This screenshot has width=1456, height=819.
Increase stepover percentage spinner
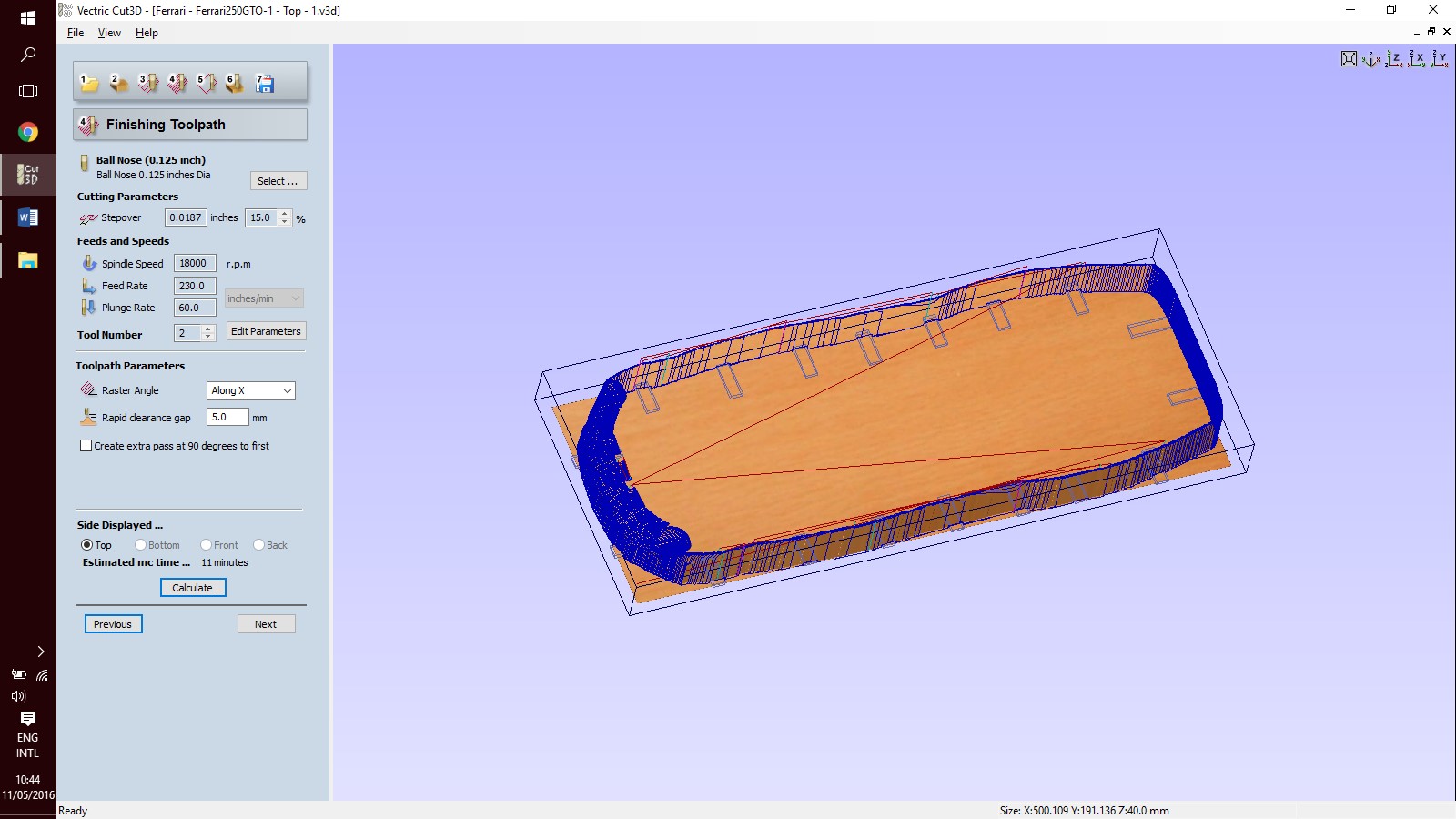[x=285, y=213]
